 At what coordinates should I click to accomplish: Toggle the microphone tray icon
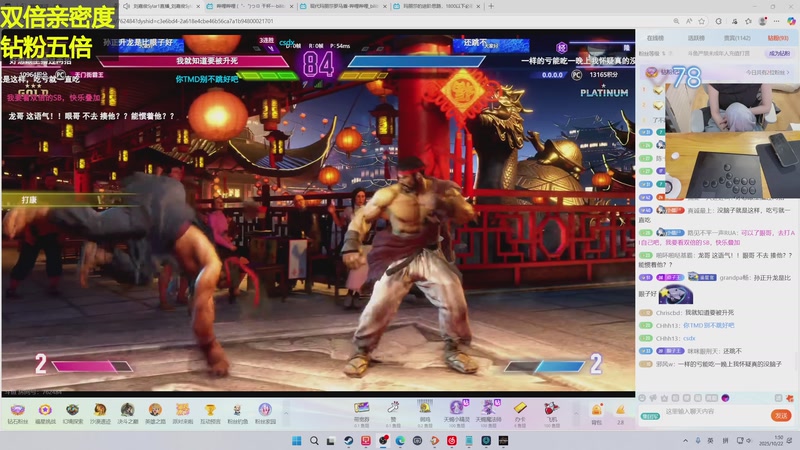point(697,440)
